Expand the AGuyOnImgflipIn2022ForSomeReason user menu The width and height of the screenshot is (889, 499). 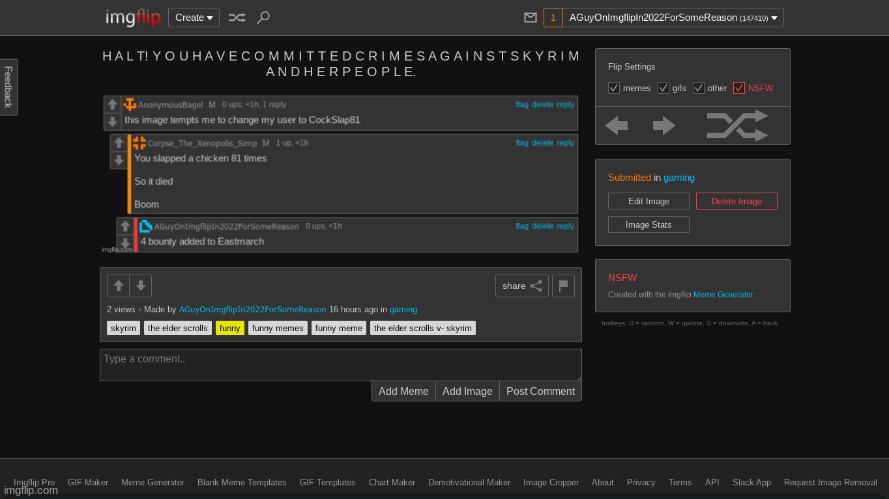click(x=673, y=18)
